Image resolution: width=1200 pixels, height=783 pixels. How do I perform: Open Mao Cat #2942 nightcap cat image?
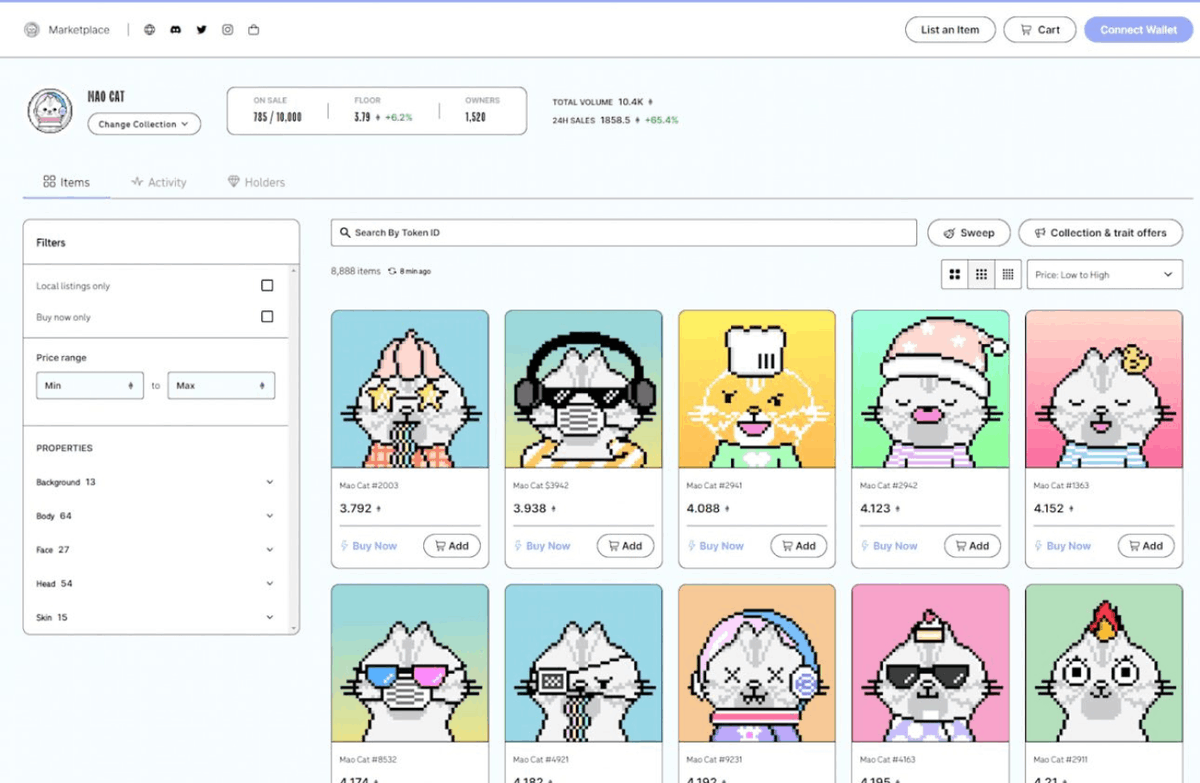tap(931, 389)
